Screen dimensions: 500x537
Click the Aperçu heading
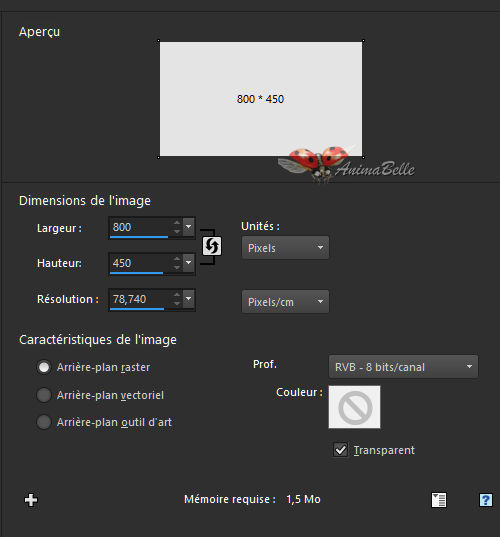[x=39, y=32]
